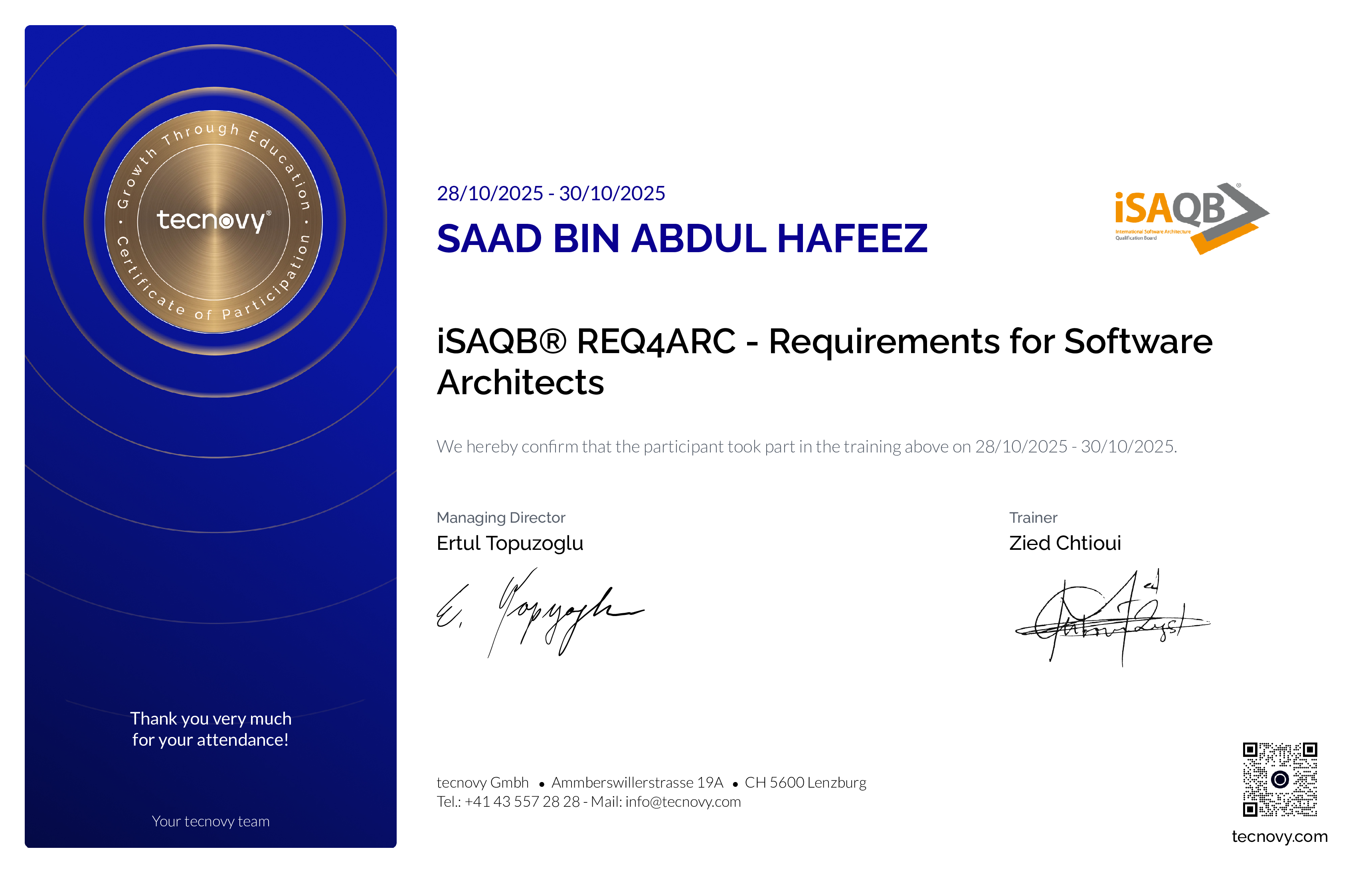Click the info@tecnovy.com email address
This screenshot has width=1372, height=873.
pos(682,802)
